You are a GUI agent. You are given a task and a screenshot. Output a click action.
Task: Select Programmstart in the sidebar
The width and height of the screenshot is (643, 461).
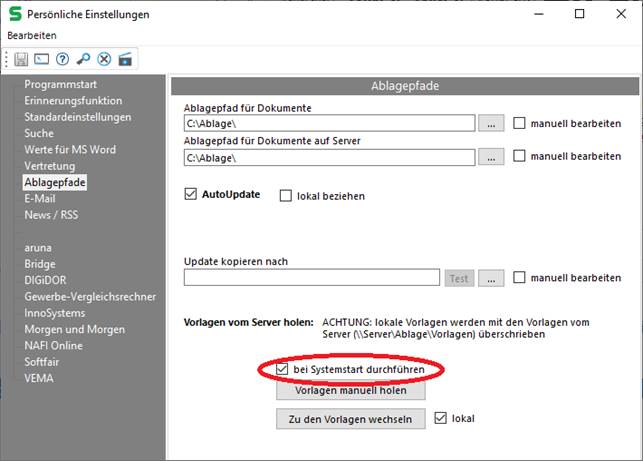point(60,85)
